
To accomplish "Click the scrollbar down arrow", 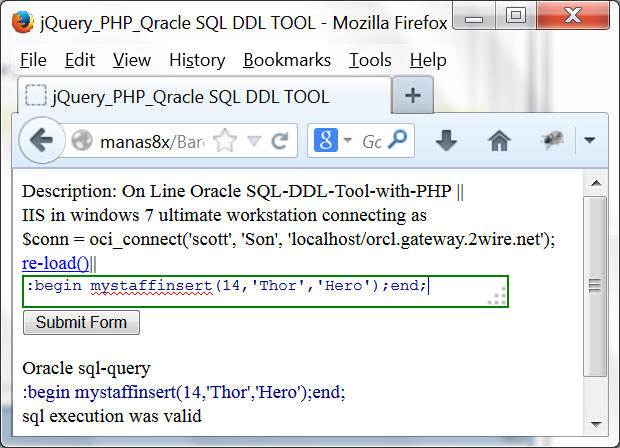I will [x=596, y=424].
